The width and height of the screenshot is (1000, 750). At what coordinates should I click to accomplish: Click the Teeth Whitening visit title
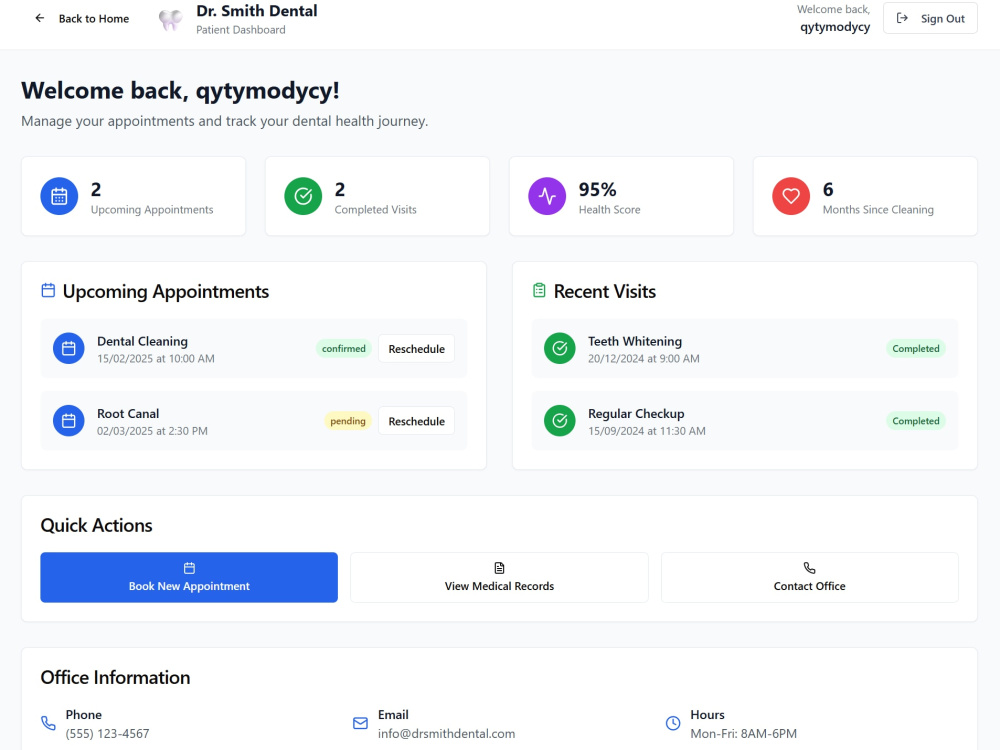coord(635,341)
